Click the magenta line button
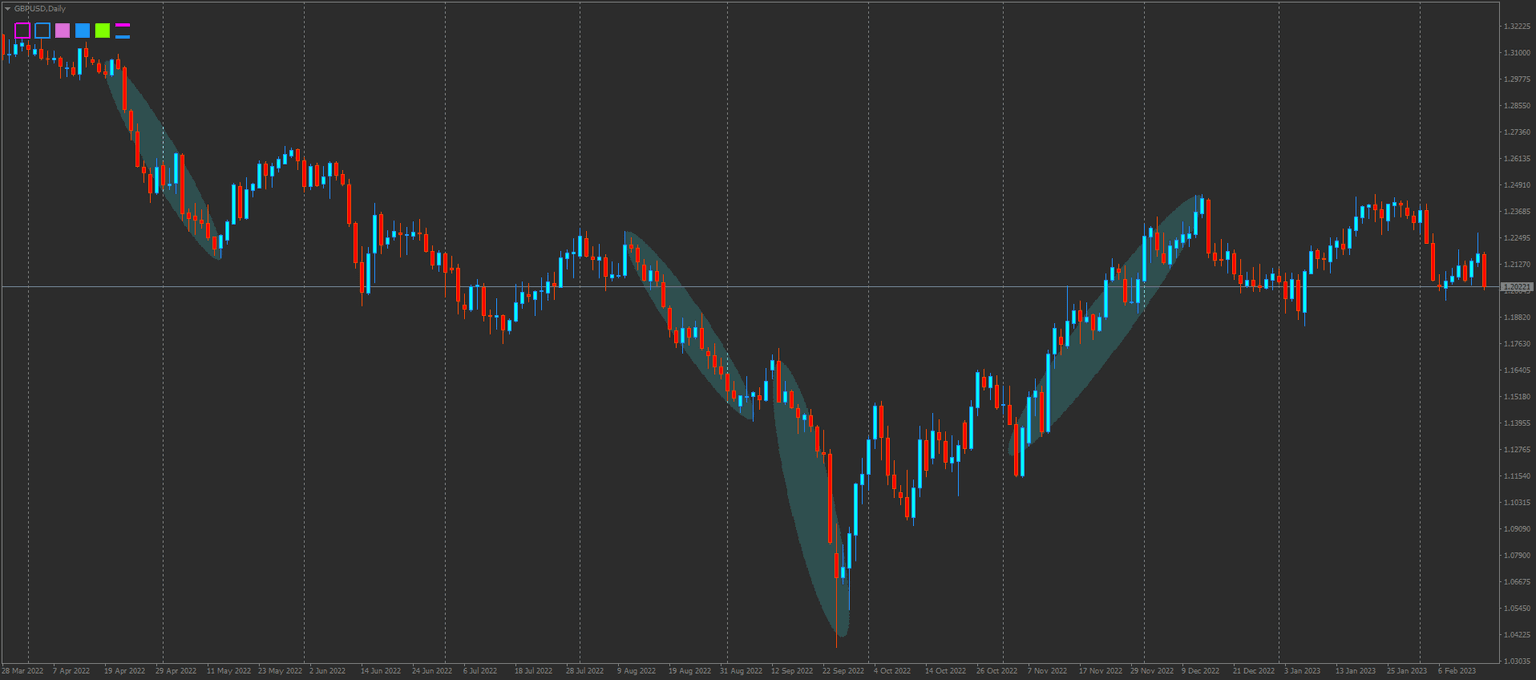Screen dimensions: 1536x680 pos(122,25)
